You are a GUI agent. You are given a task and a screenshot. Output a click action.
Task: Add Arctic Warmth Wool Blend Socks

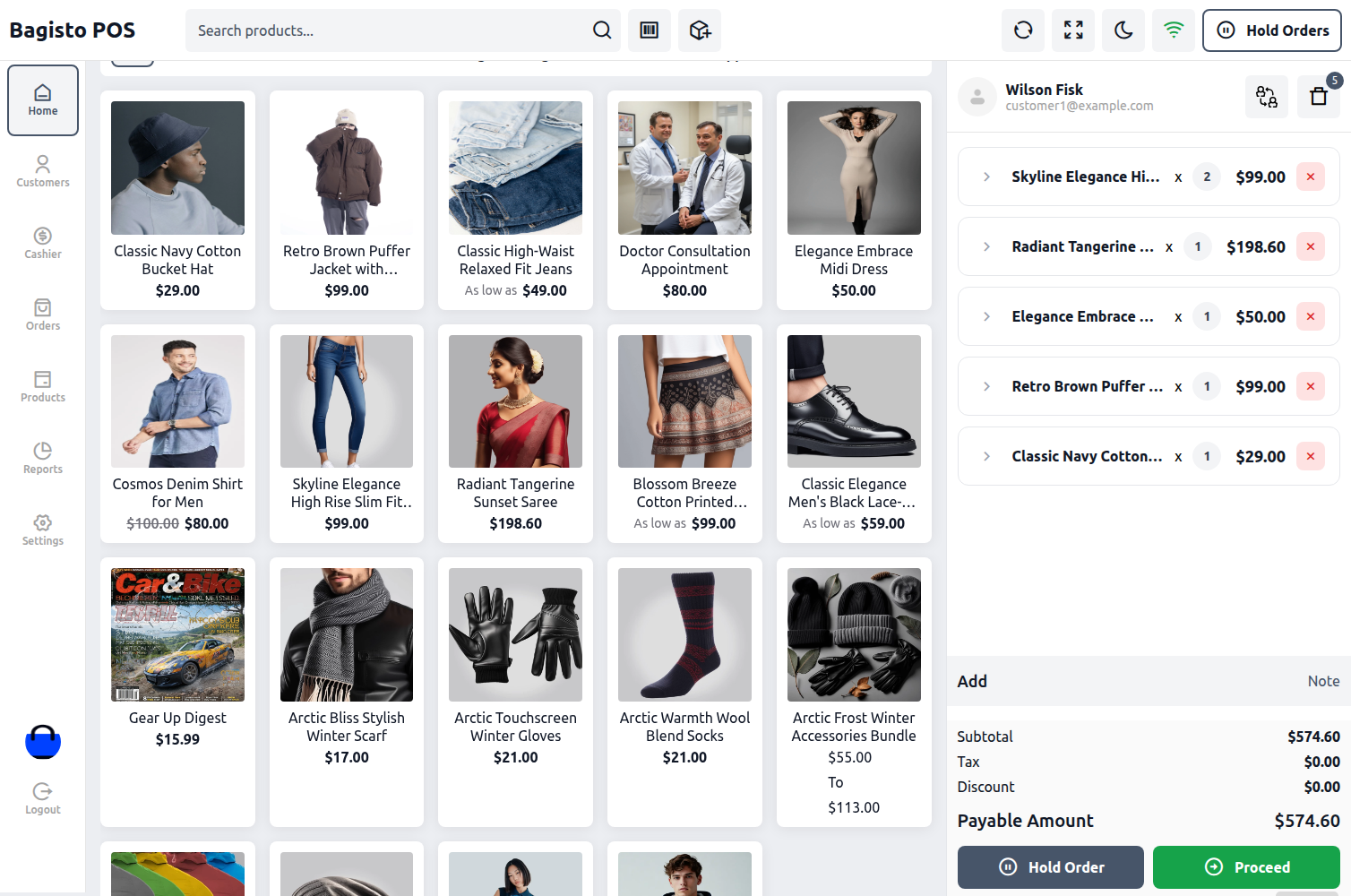(684, 692)
